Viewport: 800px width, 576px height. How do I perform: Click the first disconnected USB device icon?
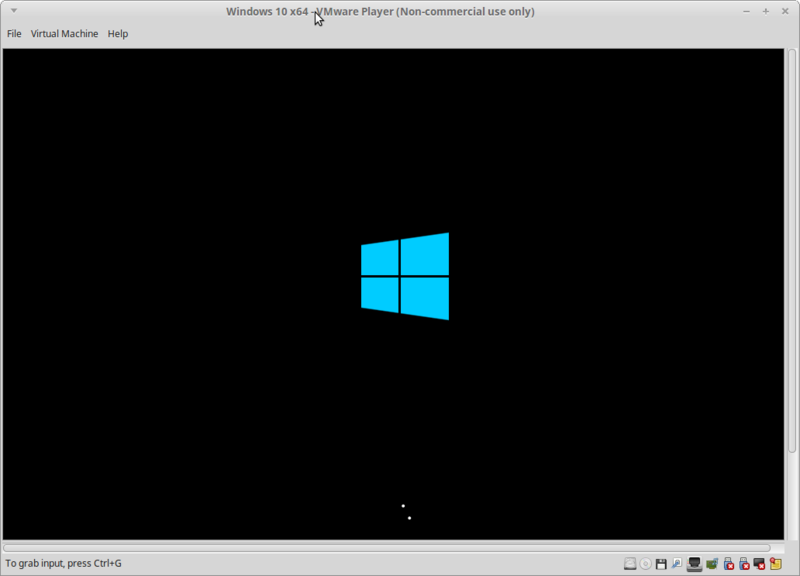(x=729, y=564)
